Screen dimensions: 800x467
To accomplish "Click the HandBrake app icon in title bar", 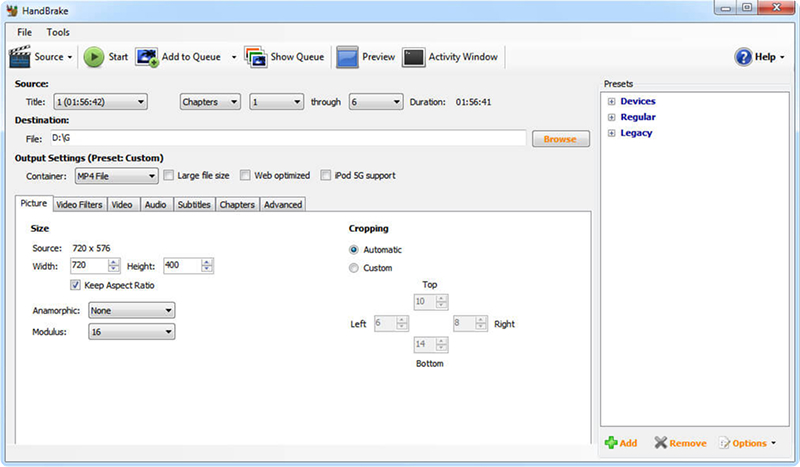I will pos(12,11).
